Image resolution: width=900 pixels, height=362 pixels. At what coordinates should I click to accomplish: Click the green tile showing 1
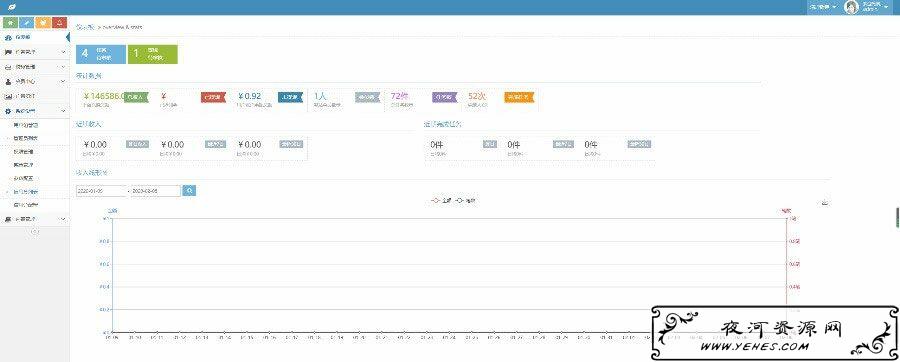(x=153, y=54)
